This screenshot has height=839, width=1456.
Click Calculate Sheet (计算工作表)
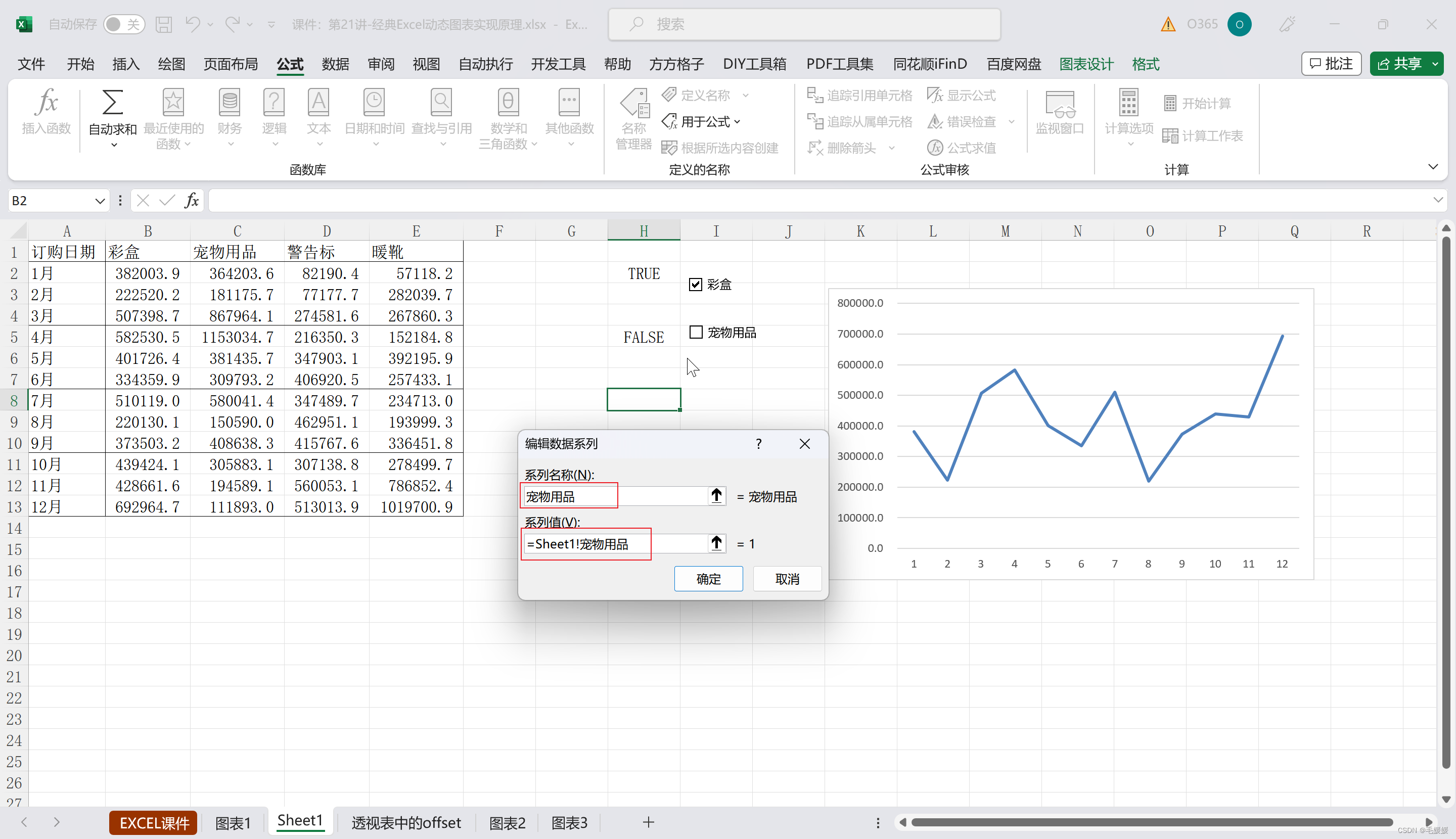(1203, 136)
